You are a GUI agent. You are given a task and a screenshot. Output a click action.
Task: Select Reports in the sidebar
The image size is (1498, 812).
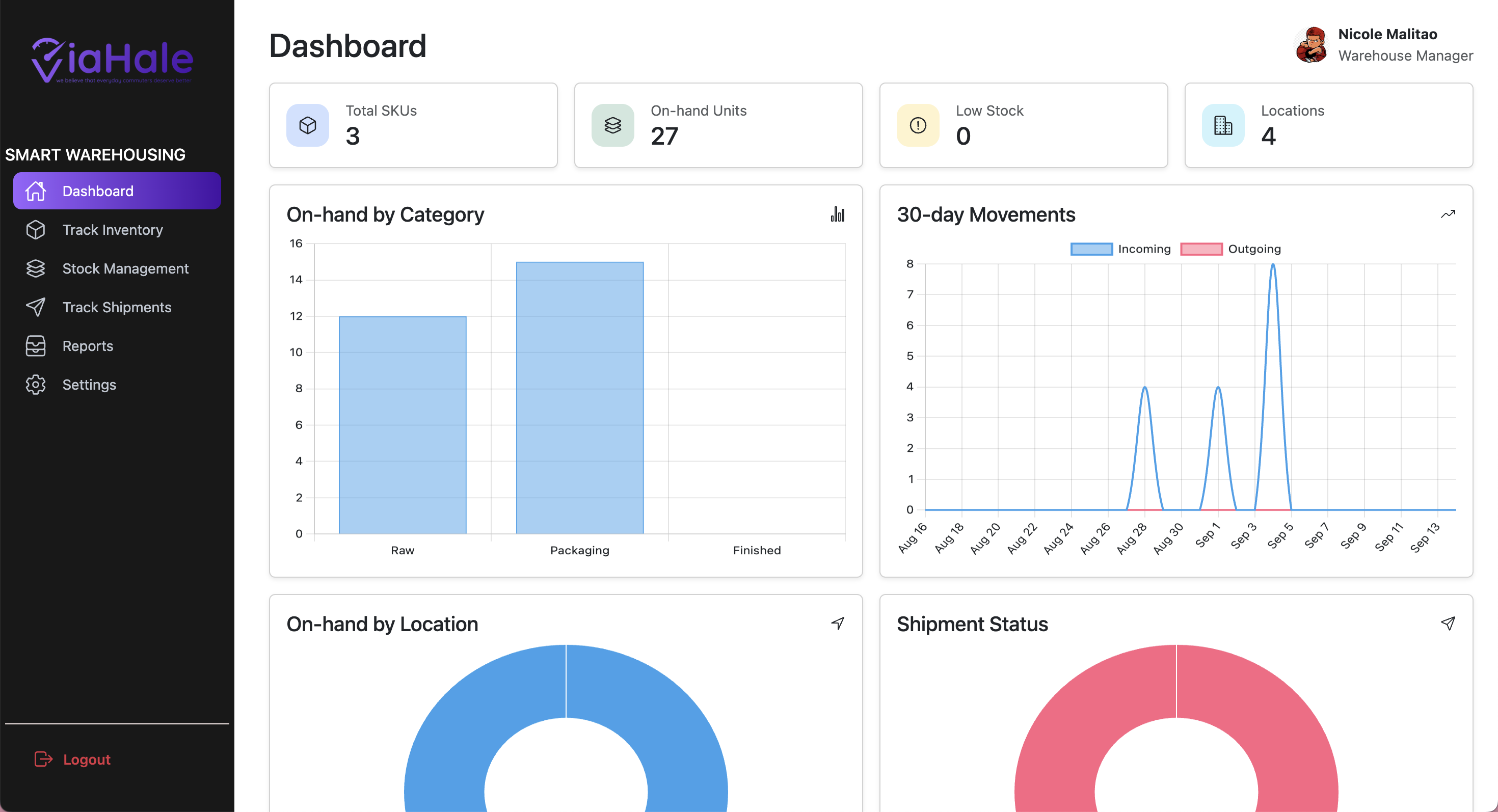click(87, 346)
